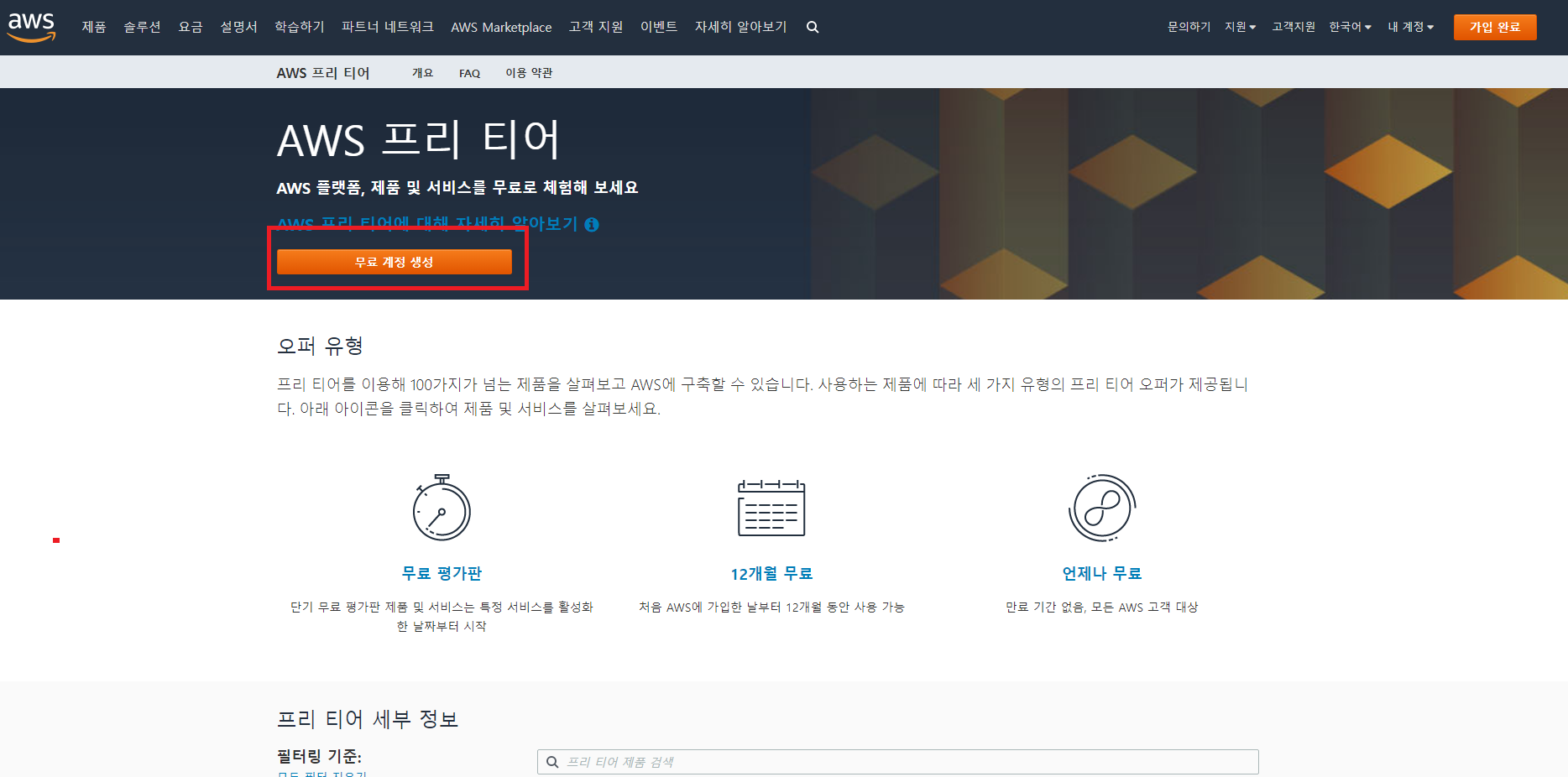The width and height of the screenshot is (1568, 777).
Task: Click the 무료 계정 생성 button
Action: (x=395, y=262)
